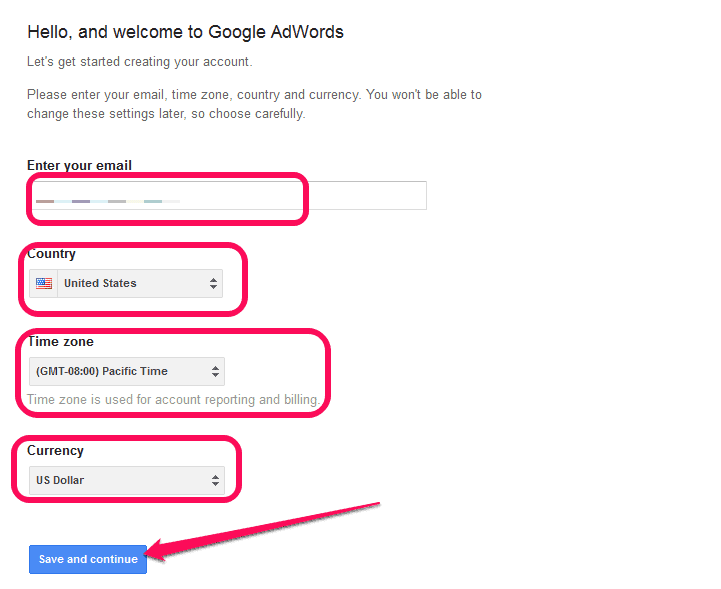Click the 'Enter your email' label

[79, 165]
